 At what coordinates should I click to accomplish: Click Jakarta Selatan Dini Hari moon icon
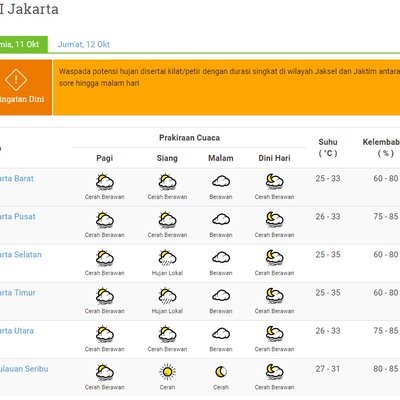pyautogui.click(x=274, y=258)
